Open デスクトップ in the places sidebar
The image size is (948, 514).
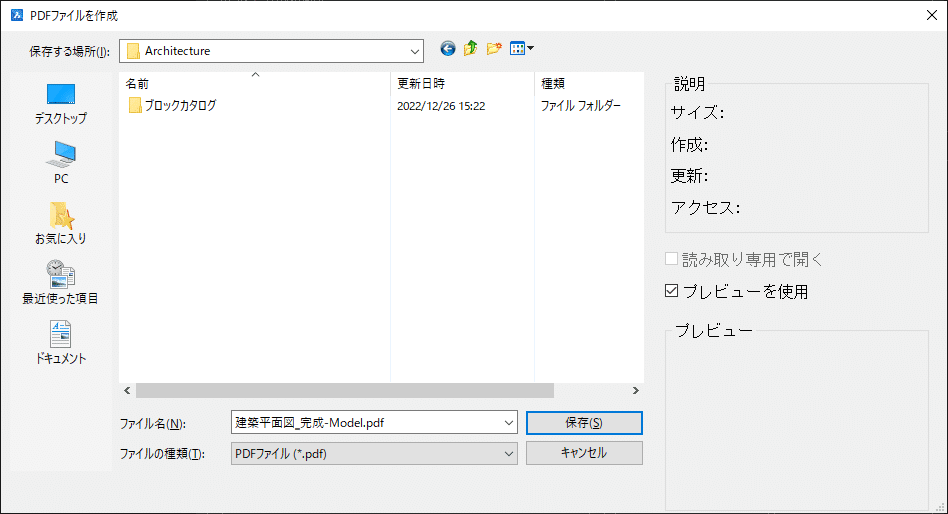[60, 104]
